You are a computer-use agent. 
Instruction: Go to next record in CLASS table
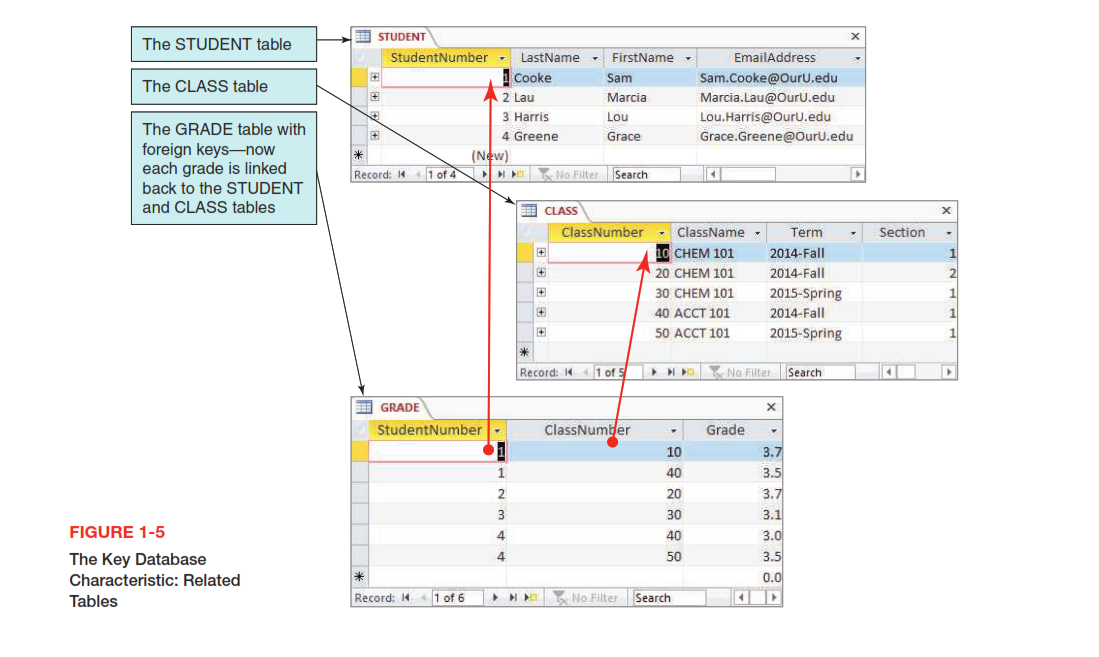pyautogui.click(x=653, y=372)
